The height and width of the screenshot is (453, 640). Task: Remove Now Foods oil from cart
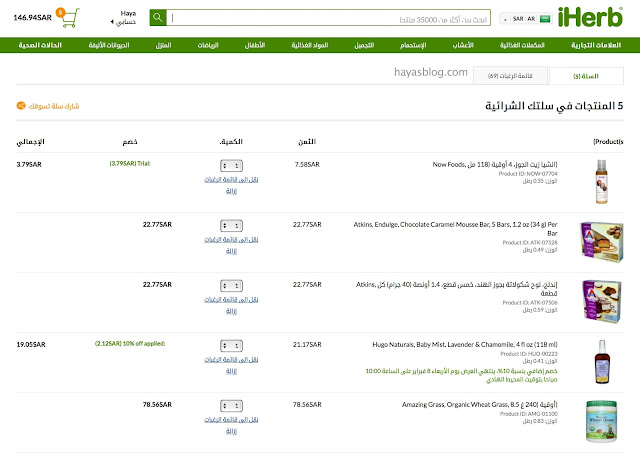pyautogui.click(x=231, y=191)
